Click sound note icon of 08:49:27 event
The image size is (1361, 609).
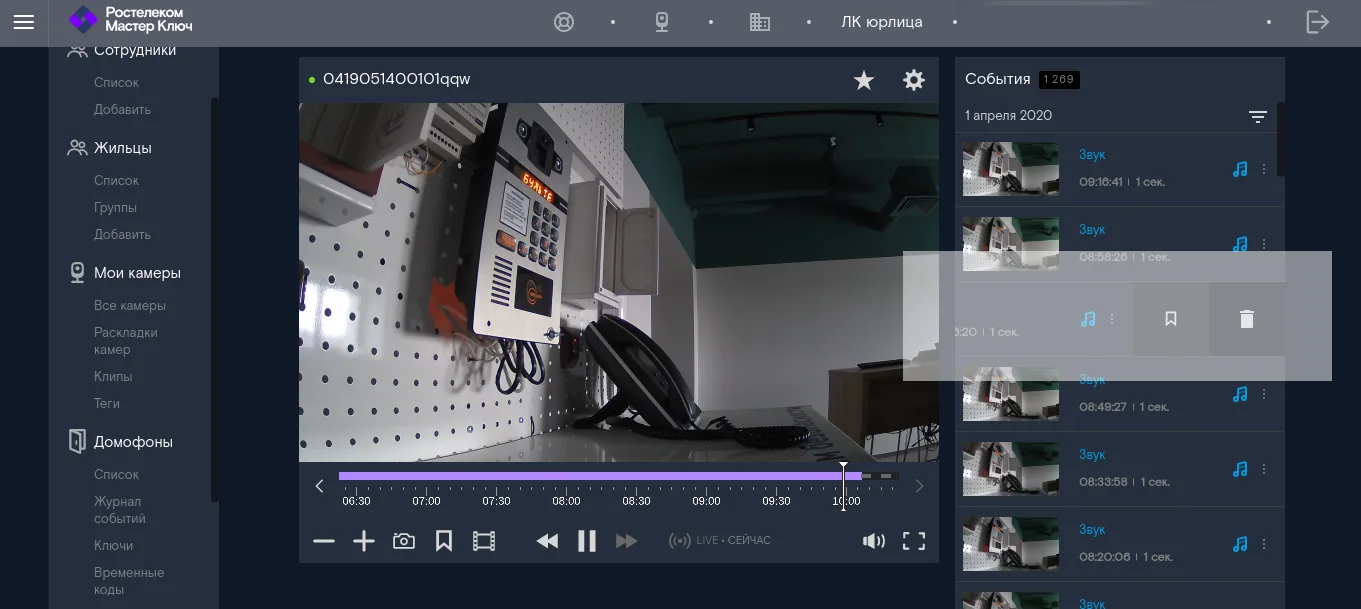coord(1240,394)
